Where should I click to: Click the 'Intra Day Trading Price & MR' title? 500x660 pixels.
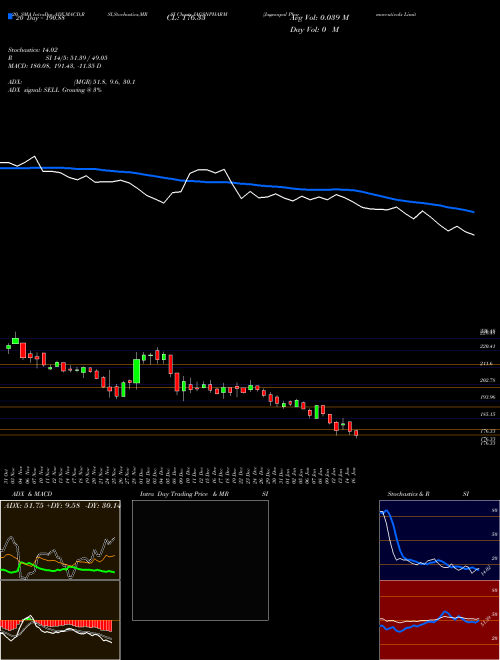[x=184, y=494]
